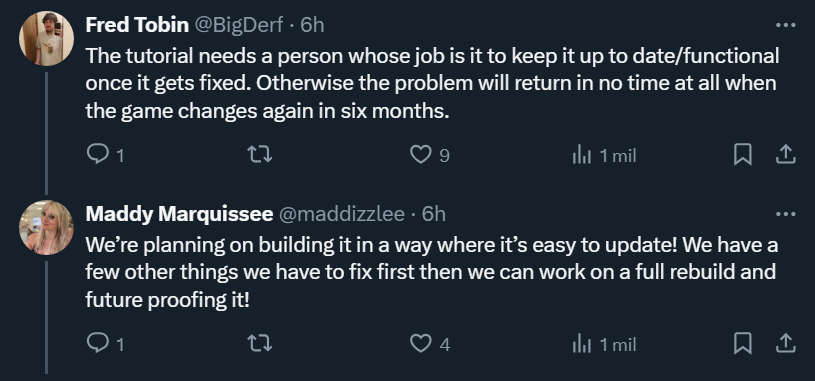Visit Fred Tobin's profile via display name

click(x=137, y=24)
